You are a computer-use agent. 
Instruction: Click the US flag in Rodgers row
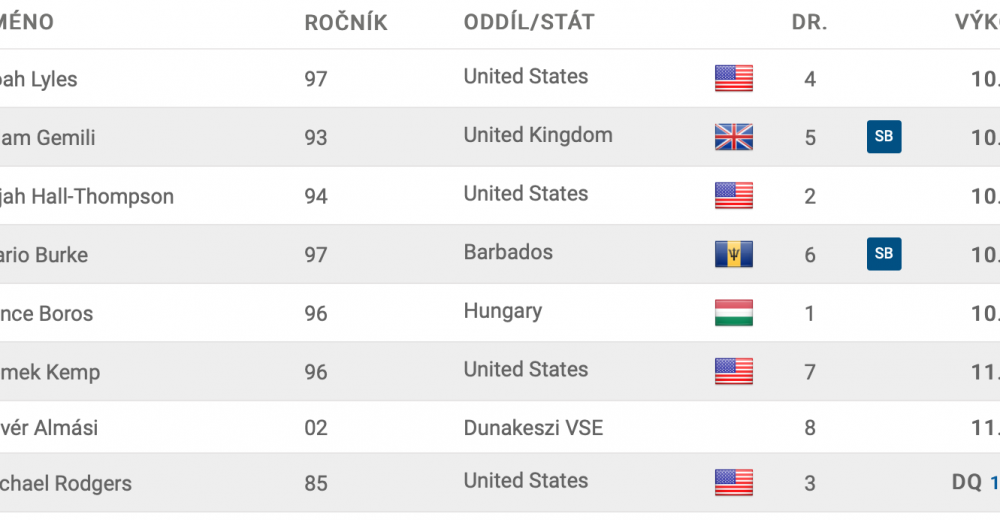[x=733, y=482]
